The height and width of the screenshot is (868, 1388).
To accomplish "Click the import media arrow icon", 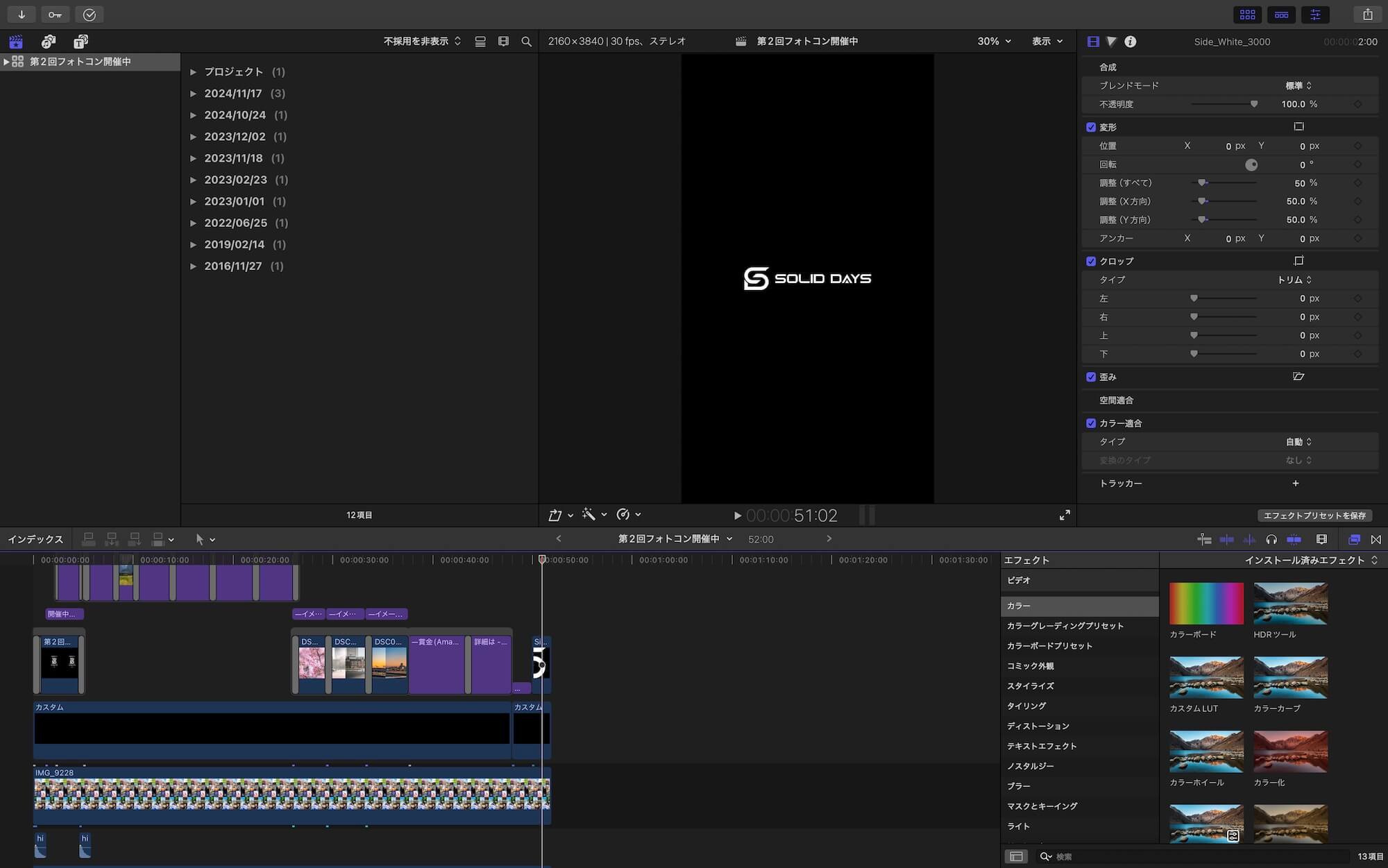I will (x=22, y=15).
